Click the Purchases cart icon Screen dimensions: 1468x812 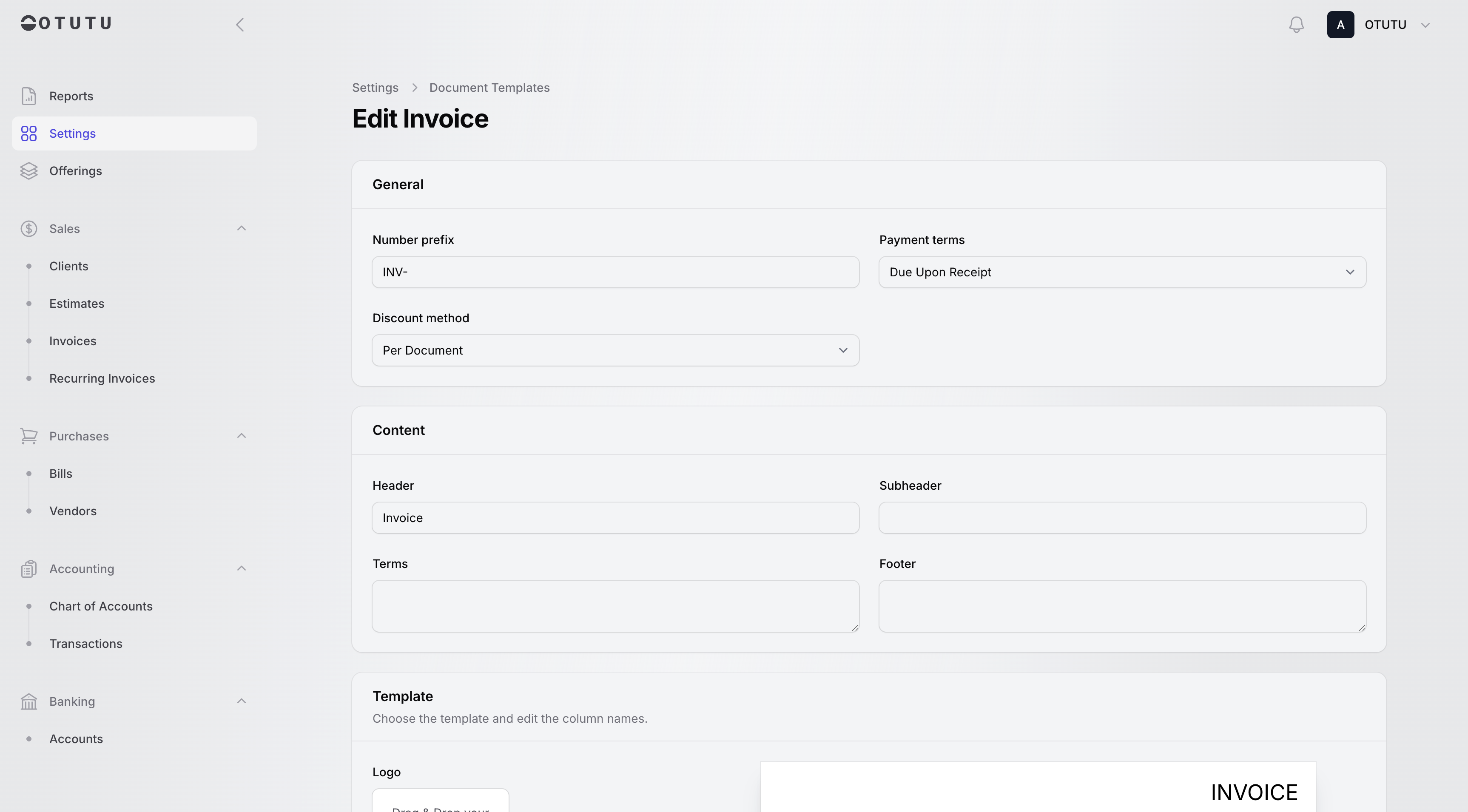click(x=28, y=436)
